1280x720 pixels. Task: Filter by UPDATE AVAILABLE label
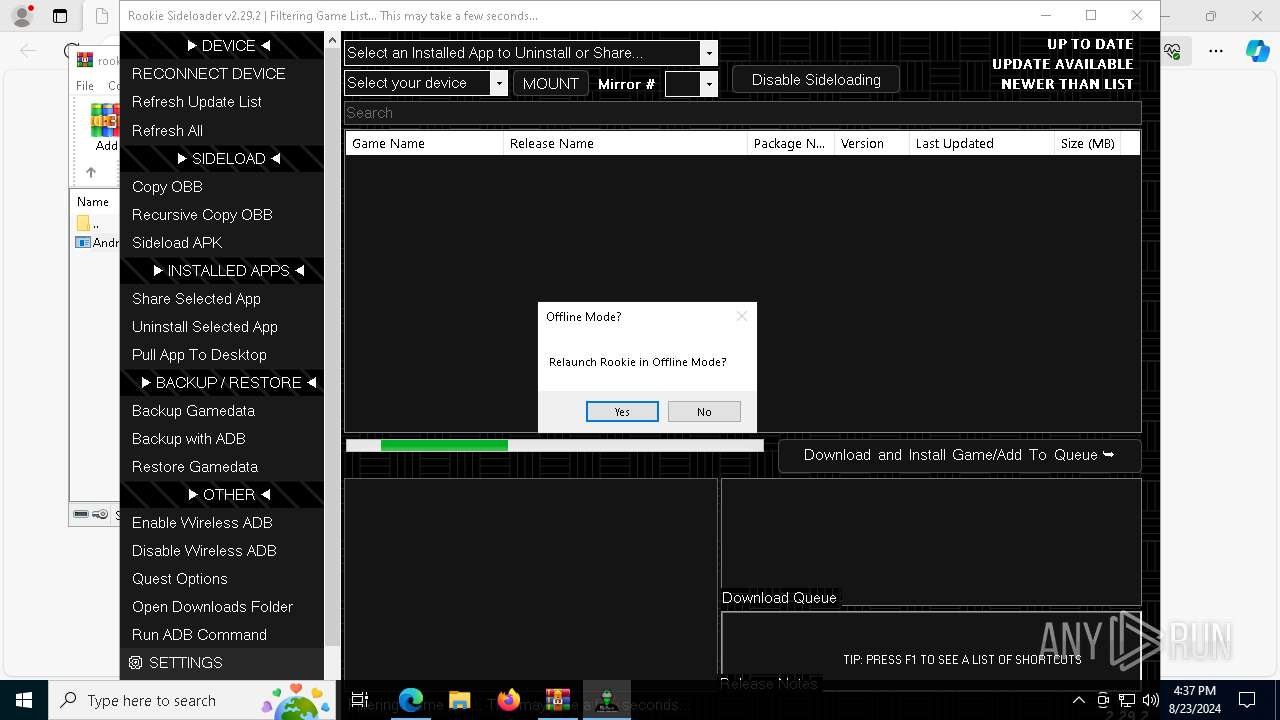[1062, 64]
